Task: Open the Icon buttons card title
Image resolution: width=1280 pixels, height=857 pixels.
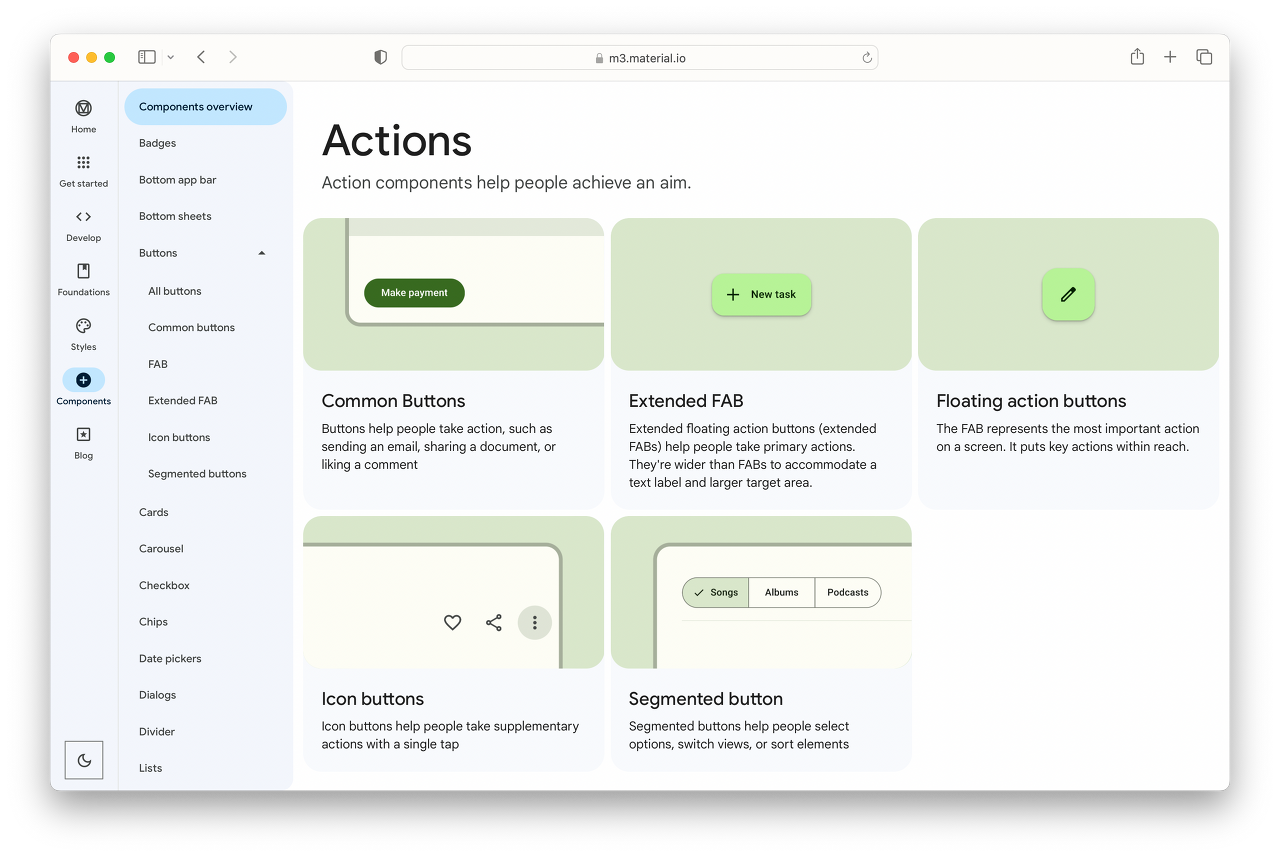Action: click(x=372, y=699)
